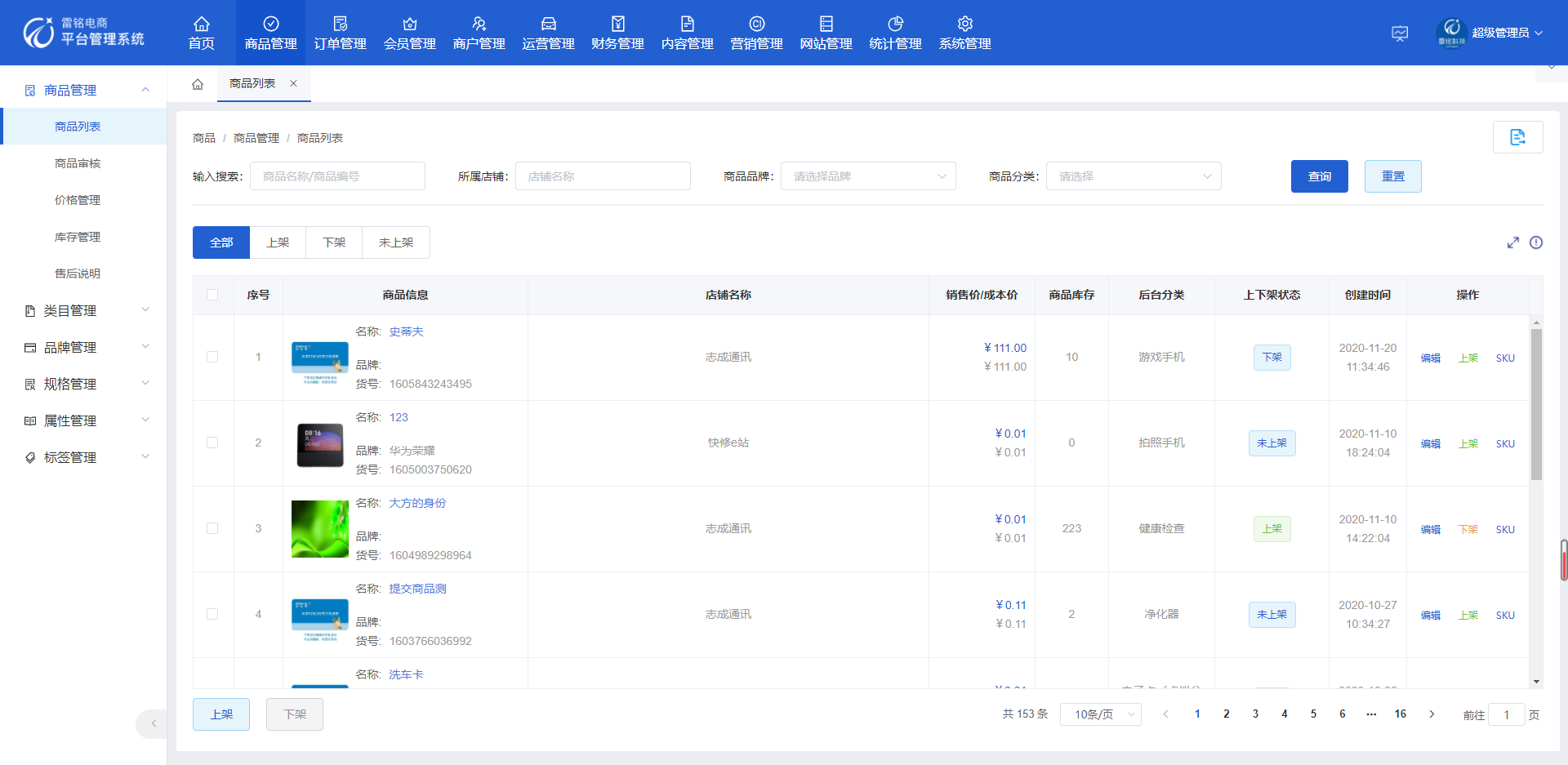The image size is (1568, 765).
Task: Check the row 3 大方的身份 checkbox
Action: click(212, 528)
